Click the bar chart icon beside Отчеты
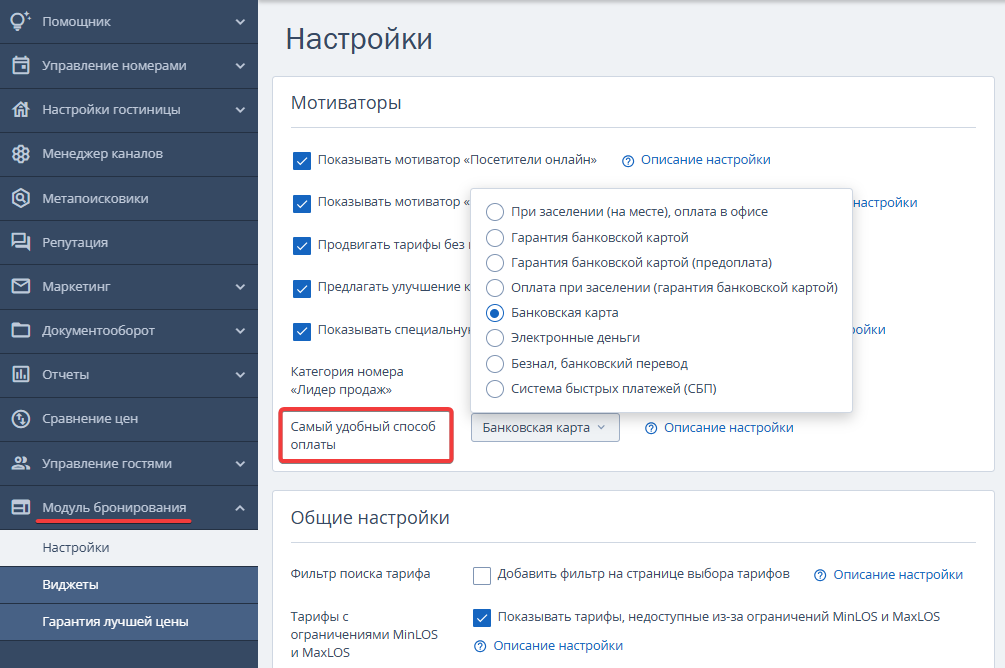Viewport: 1005px width, 668px height. click(21, 374)
